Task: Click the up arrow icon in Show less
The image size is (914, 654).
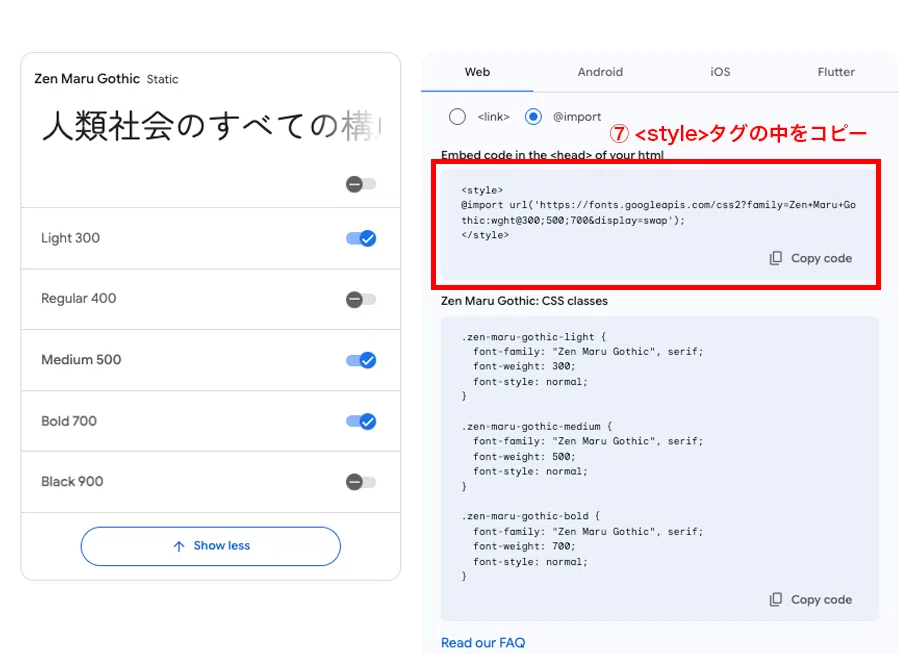Action: [x=179, y=546]
